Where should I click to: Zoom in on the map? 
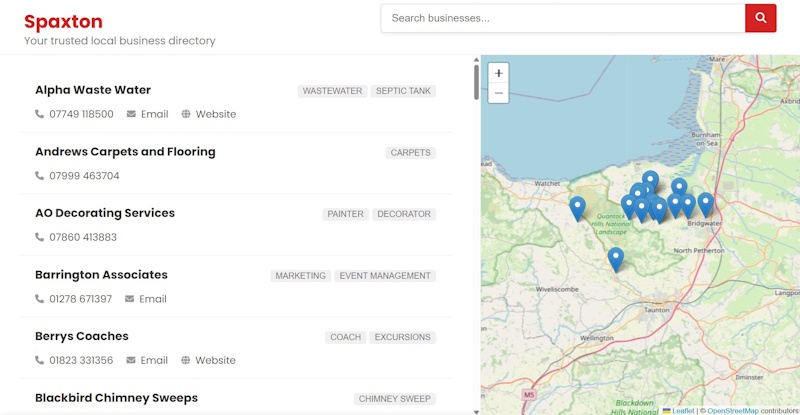point(498,73)
